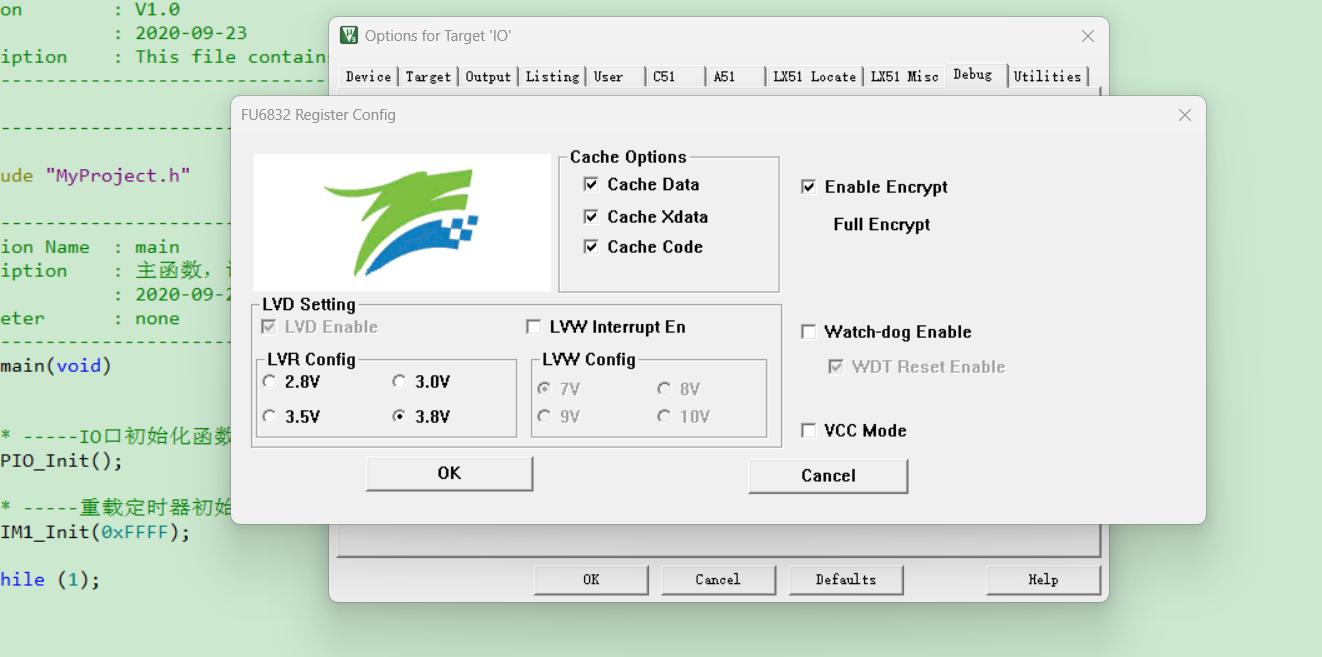The height and width of the screenshot is (657, 1322).
Task: Open the Utilities tab
Action: 1047,76
